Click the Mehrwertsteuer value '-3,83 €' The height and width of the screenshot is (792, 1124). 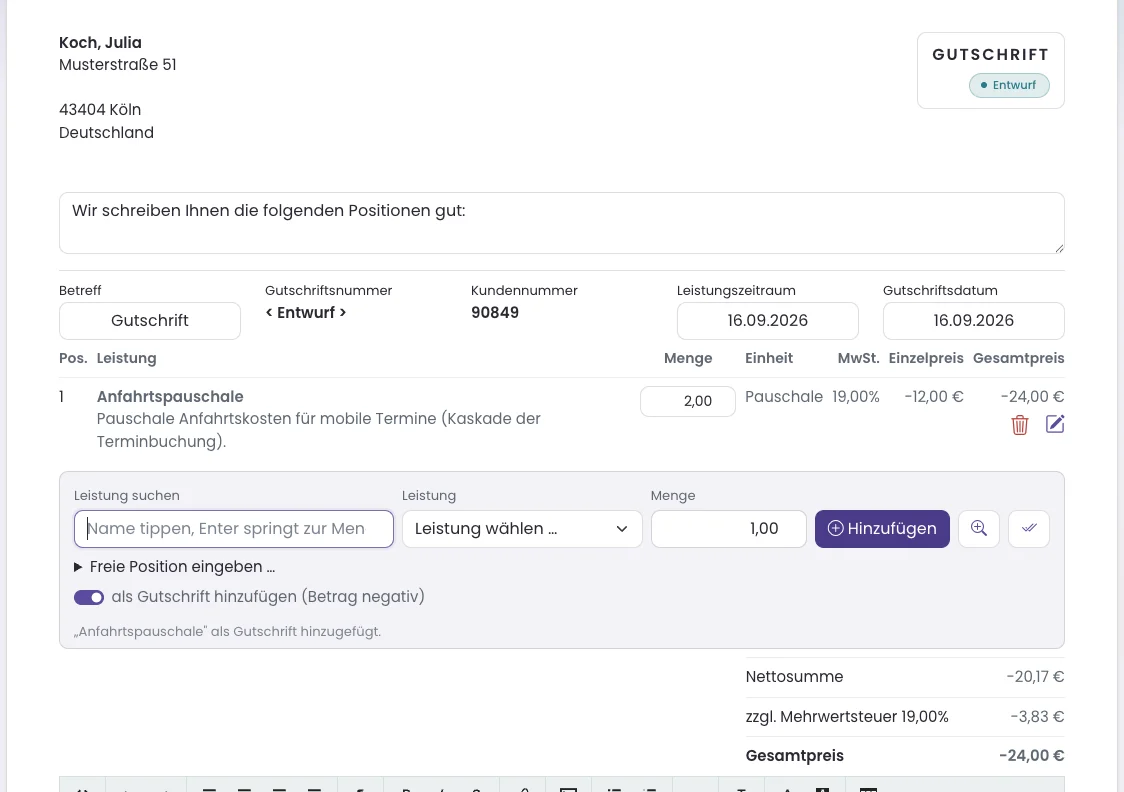[x=1037, y=717]
